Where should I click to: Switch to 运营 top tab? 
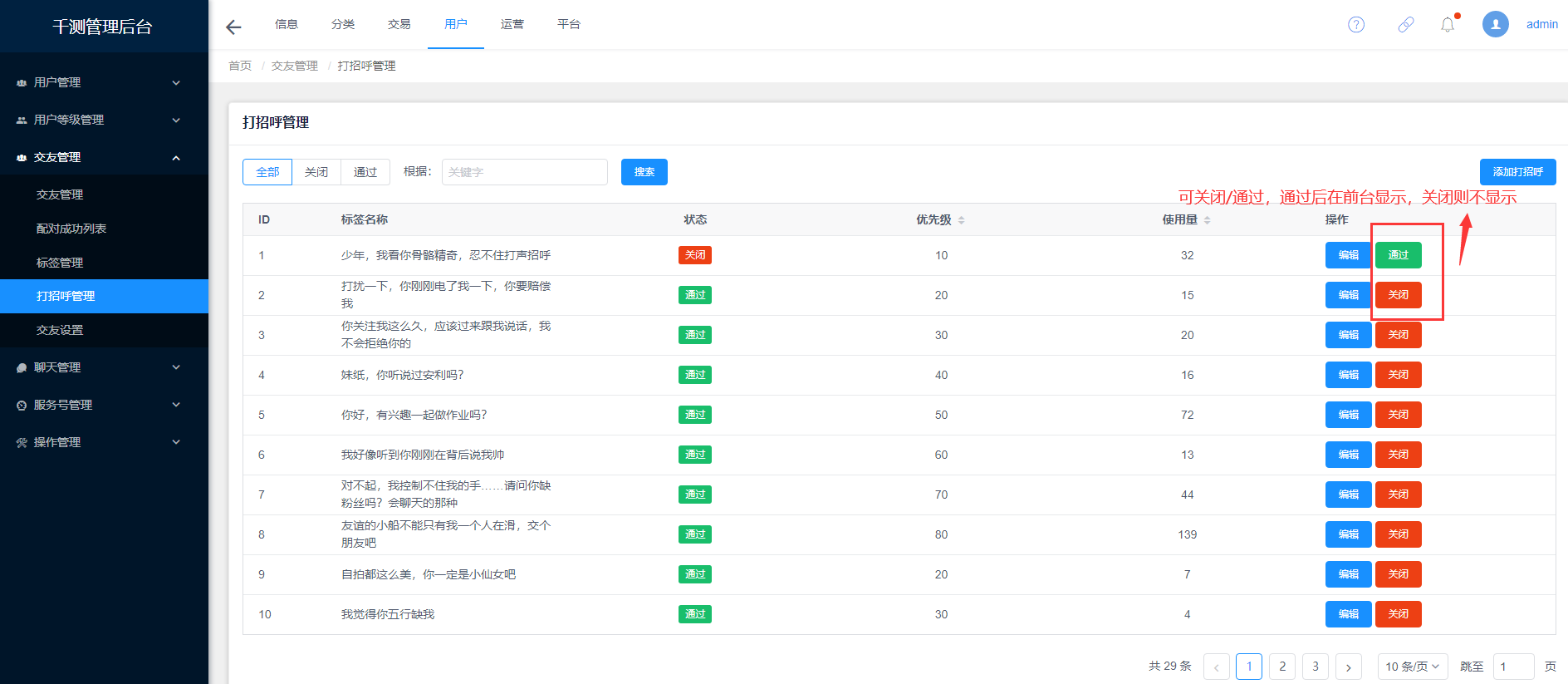(512, 24)
